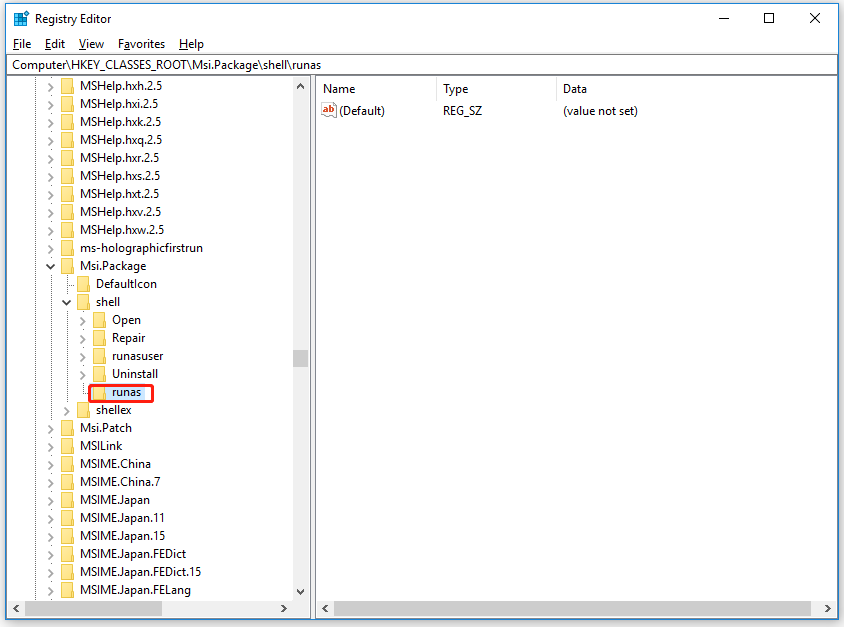Click the runasuser folder icon
844x627 pixels.
click(x=99, y=355)
